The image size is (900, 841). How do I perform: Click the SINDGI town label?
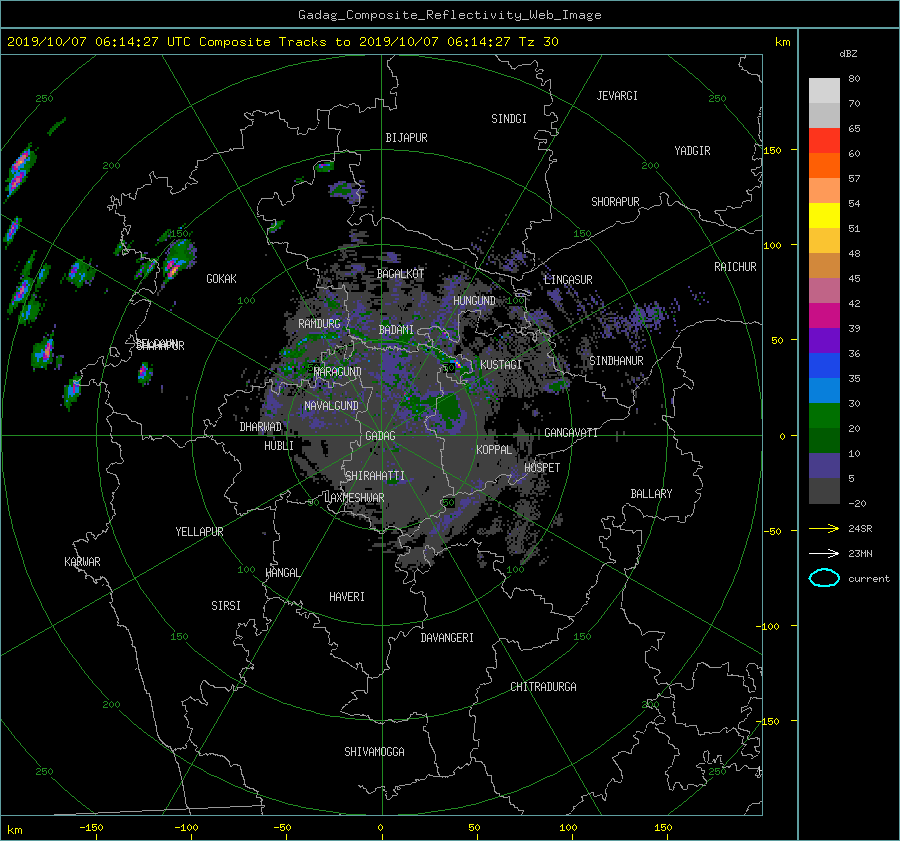[x=509, y=119]
